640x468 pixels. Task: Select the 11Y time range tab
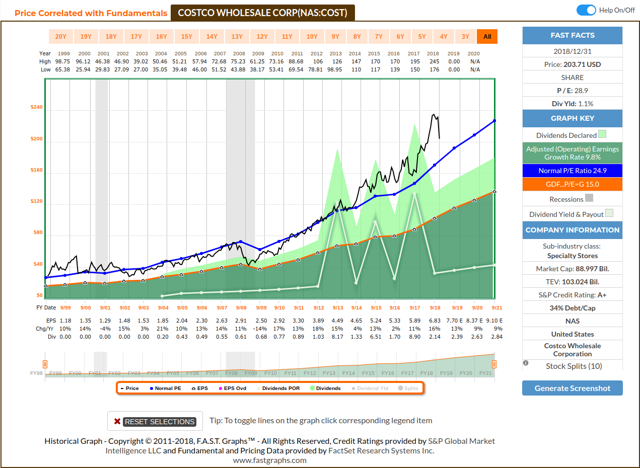[287, 36]
